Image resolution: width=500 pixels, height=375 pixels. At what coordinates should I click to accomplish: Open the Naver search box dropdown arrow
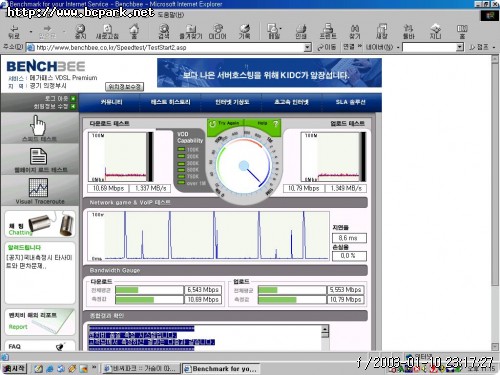pyautogui.click(x=460, y=47)
